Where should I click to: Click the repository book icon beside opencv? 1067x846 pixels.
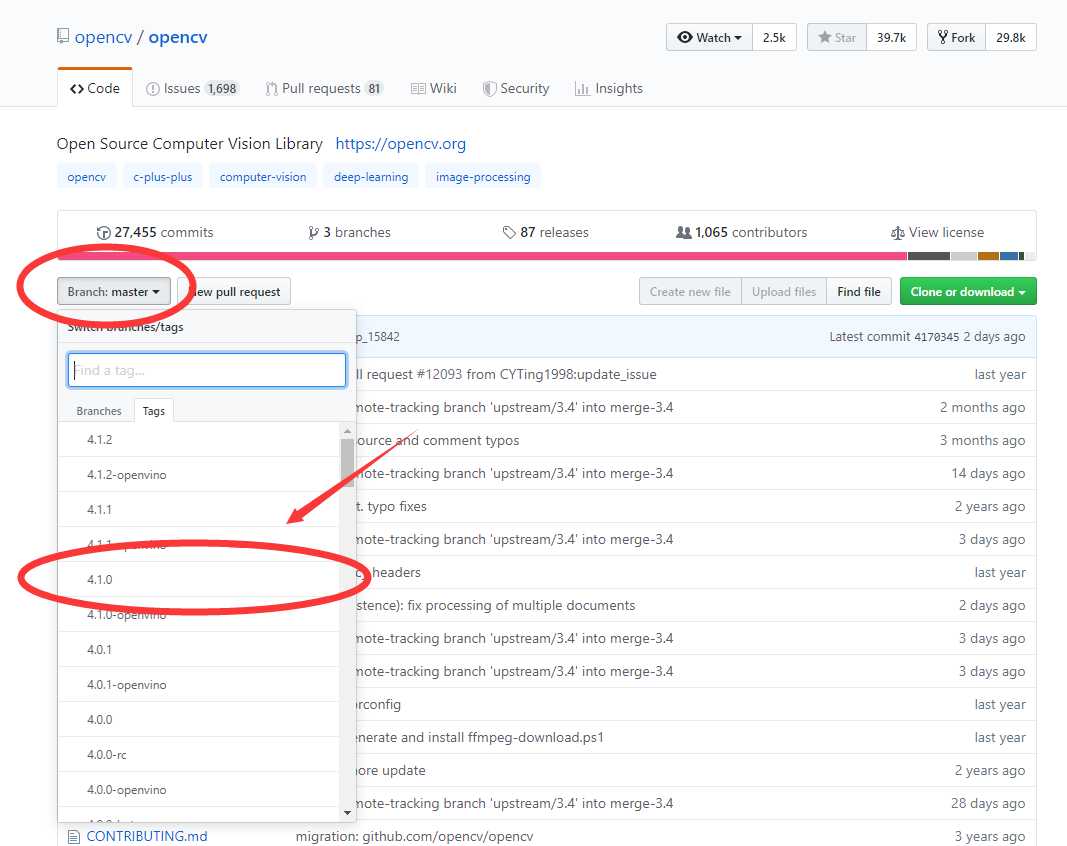click(63, 36)
